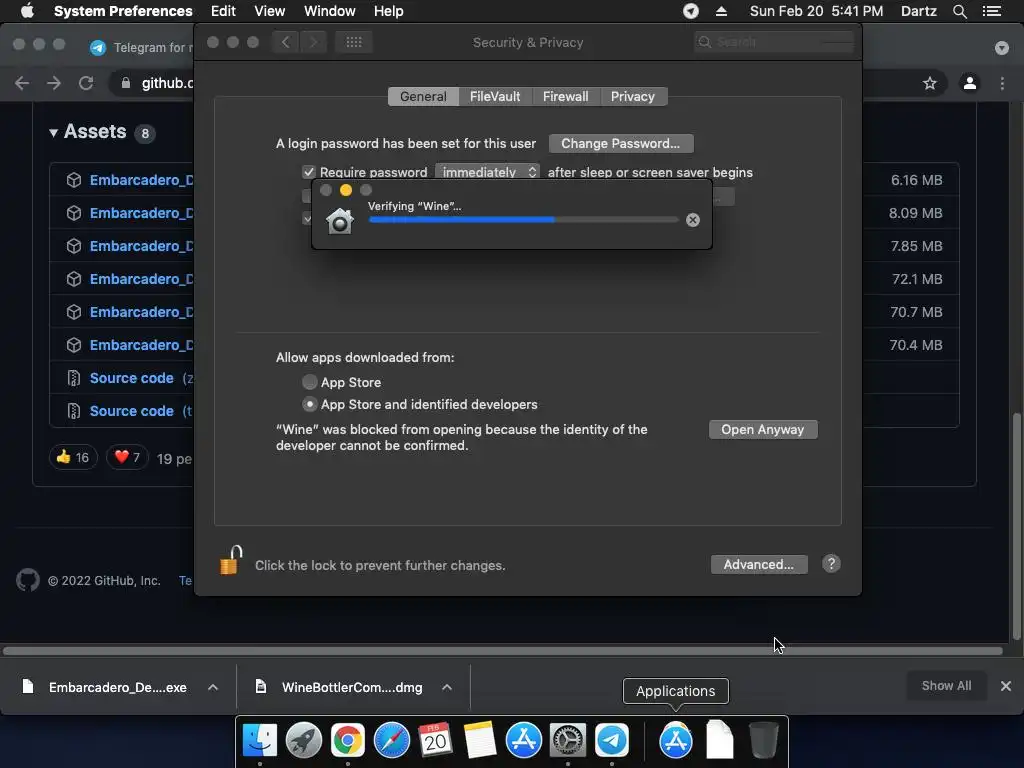
Task: Toggle Require password checkbox
Action: pos(308,172)
